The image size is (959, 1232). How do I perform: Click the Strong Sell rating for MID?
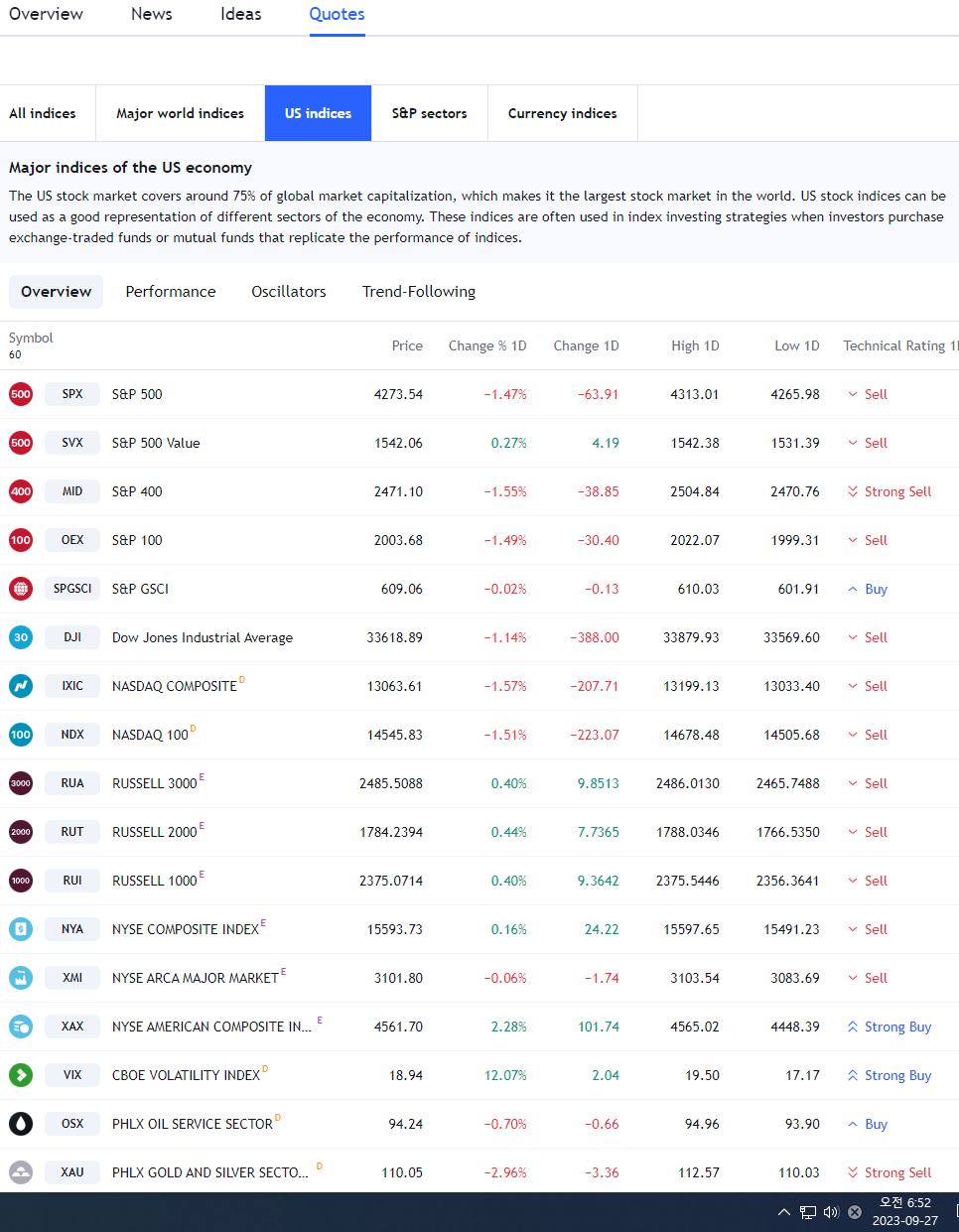pyautogui.click(x=890, y=491)
